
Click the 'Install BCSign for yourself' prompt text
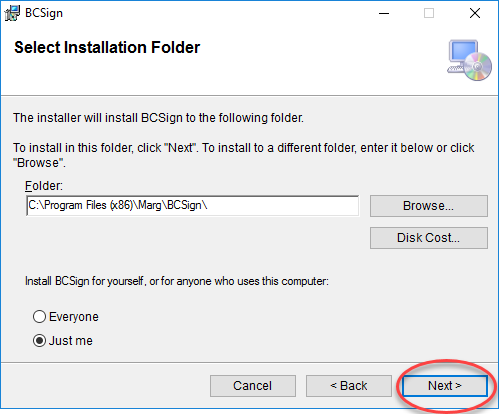177,281
